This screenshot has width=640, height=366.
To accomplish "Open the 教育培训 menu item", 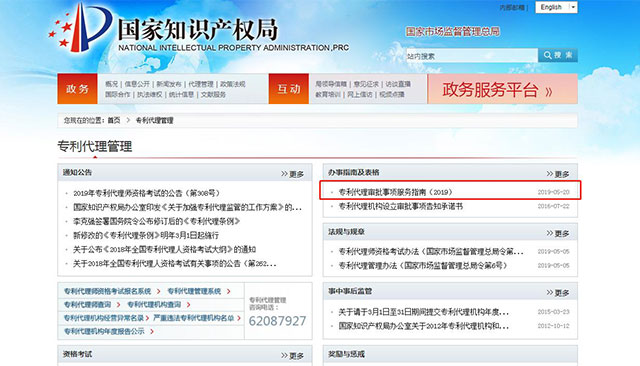I will pyautogui.click(x=327, y=94).
